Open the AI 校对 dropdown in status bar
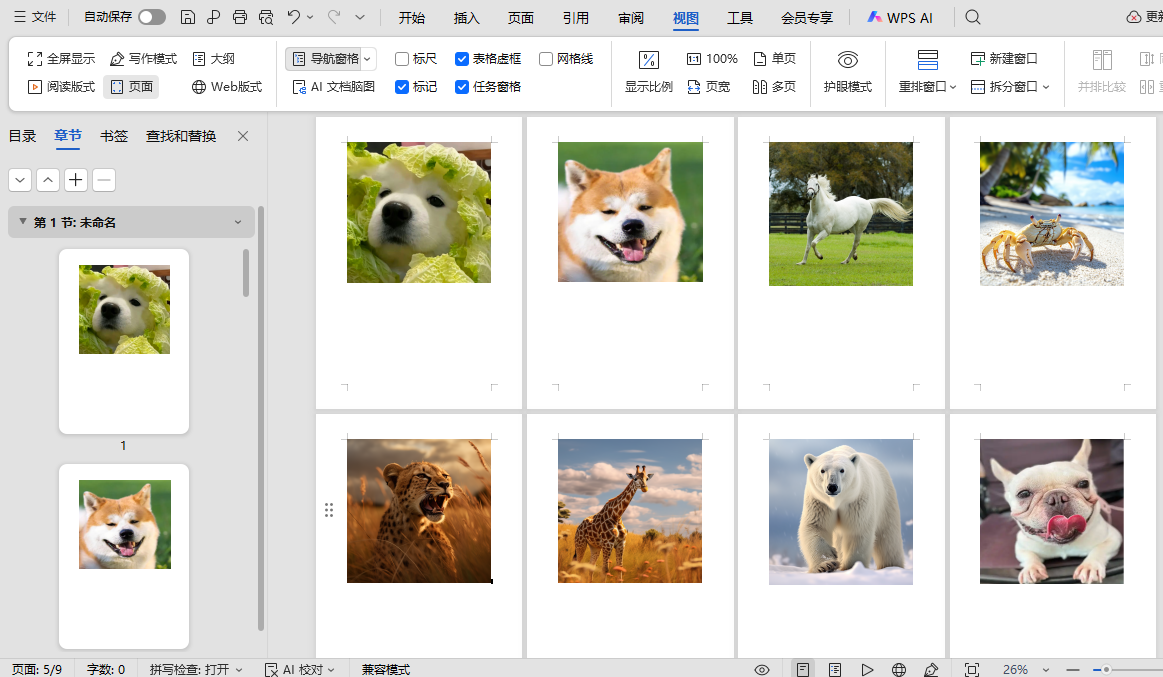The height and width of the screenshot is (677, 1163). 300,669
